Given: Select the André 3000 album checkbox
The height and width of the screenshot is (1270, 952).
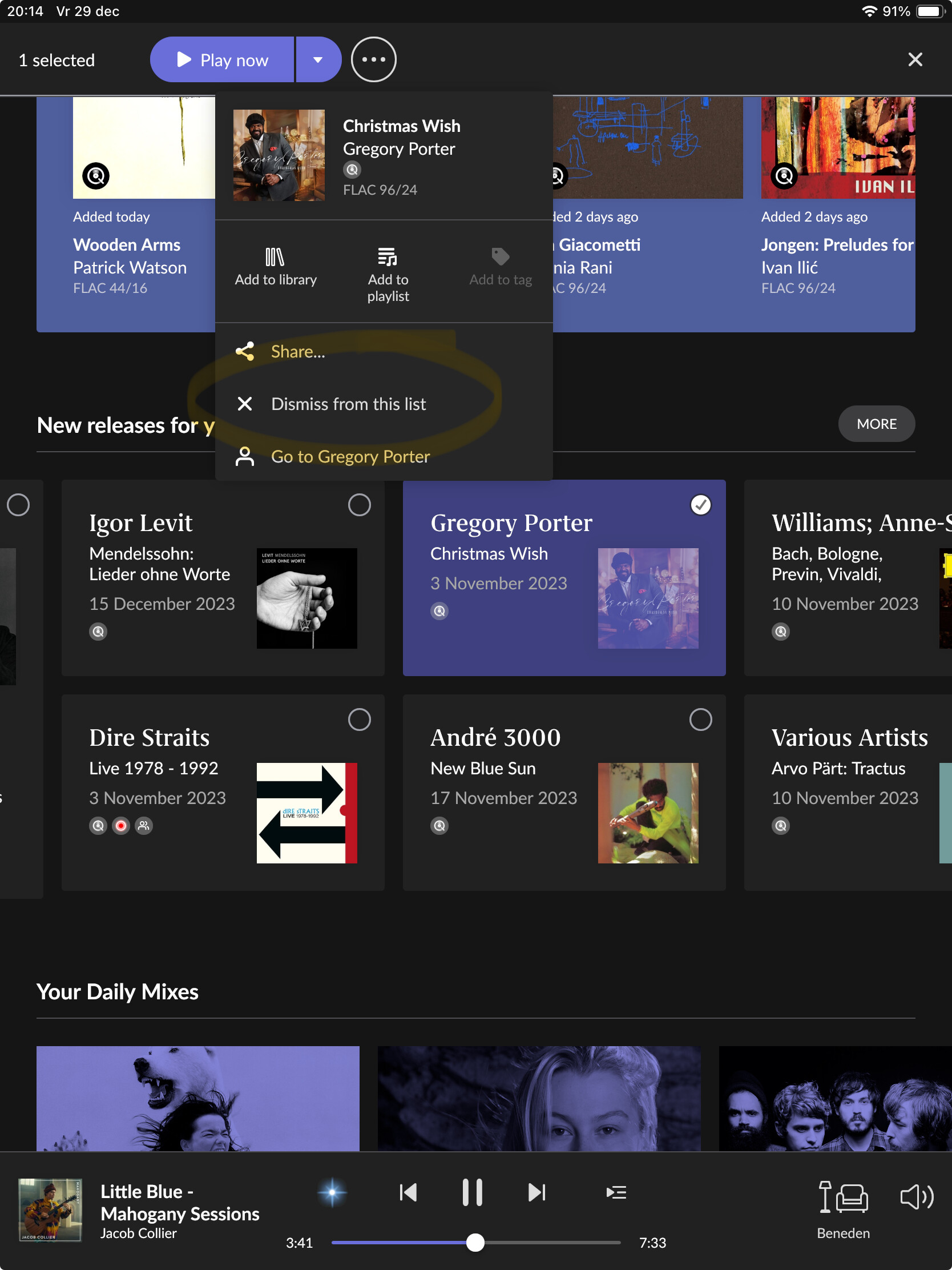Looking at the screenshot, I should coord(700,720).
